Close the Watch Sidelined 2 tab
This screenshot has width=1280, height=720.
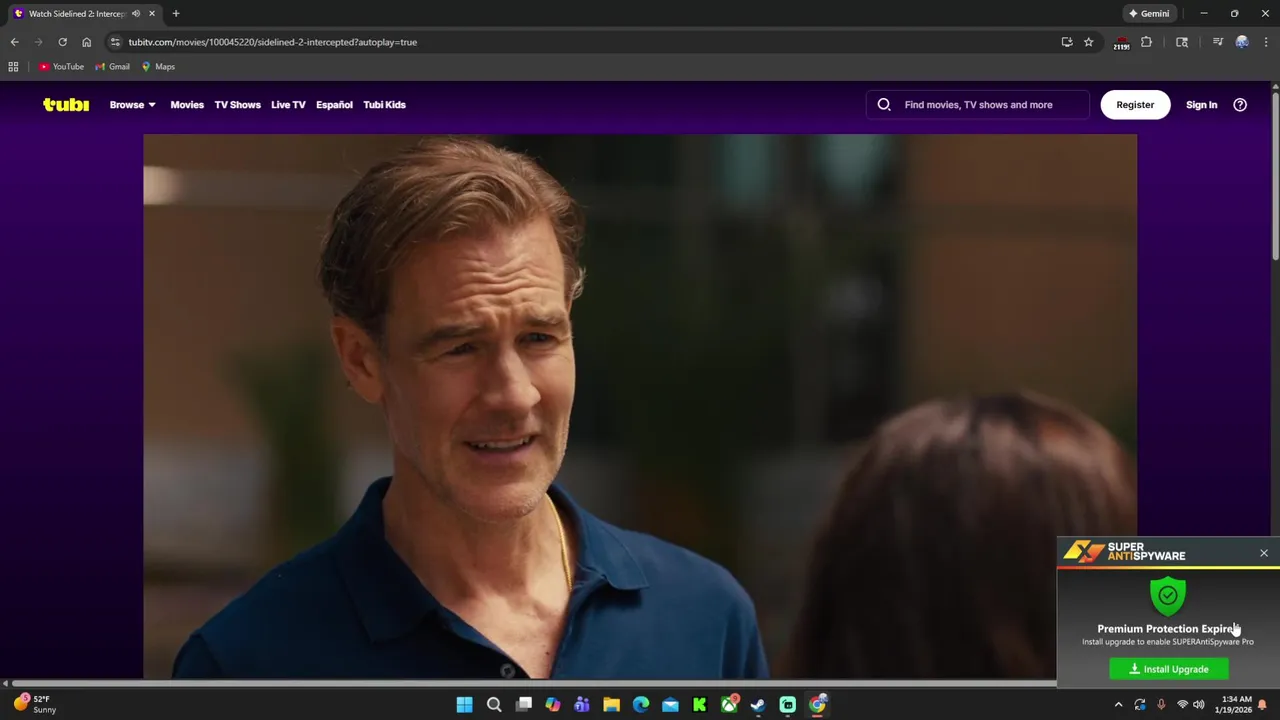[152, 14]
